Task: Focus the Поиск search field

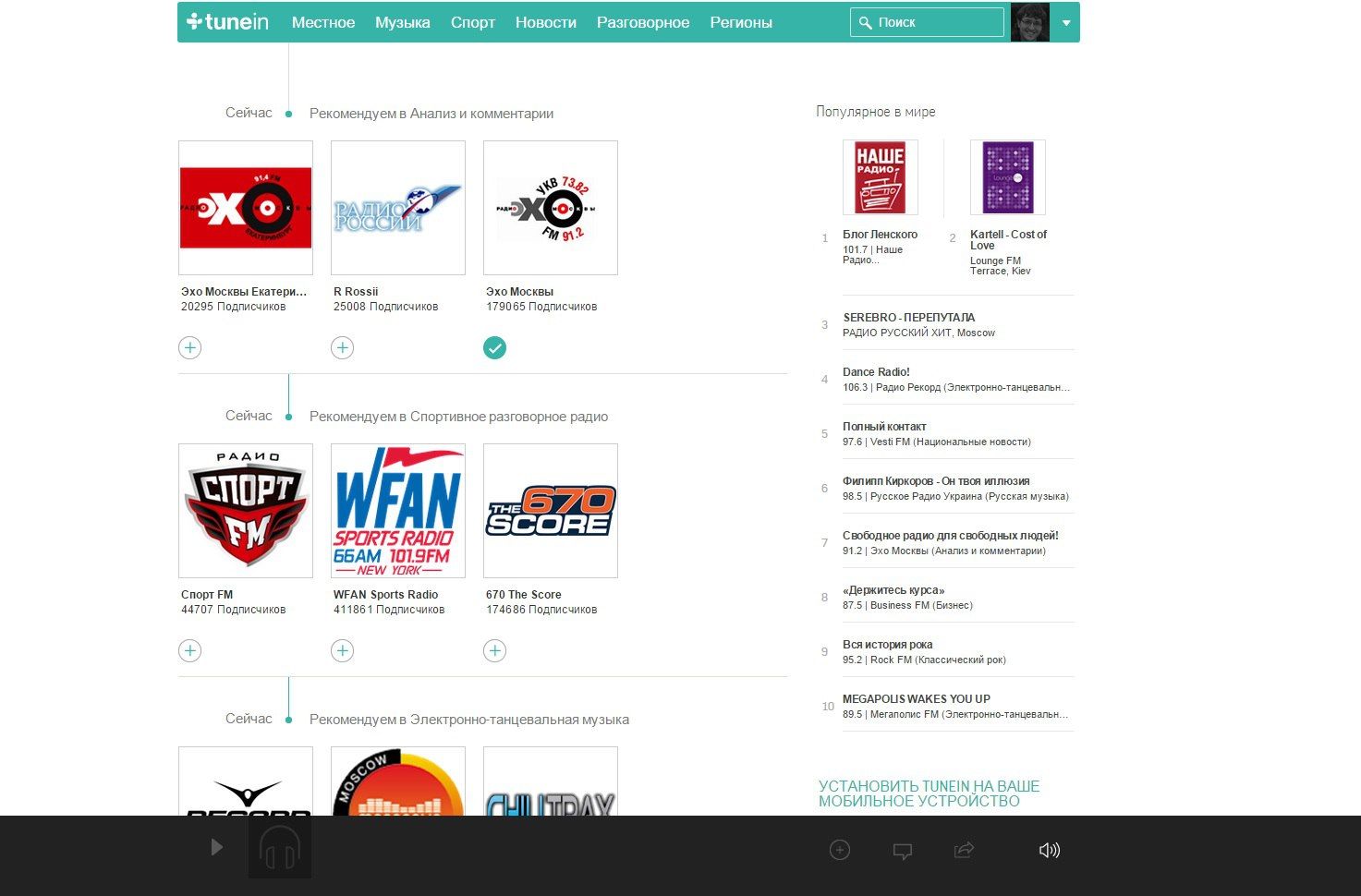Action: 927,22
